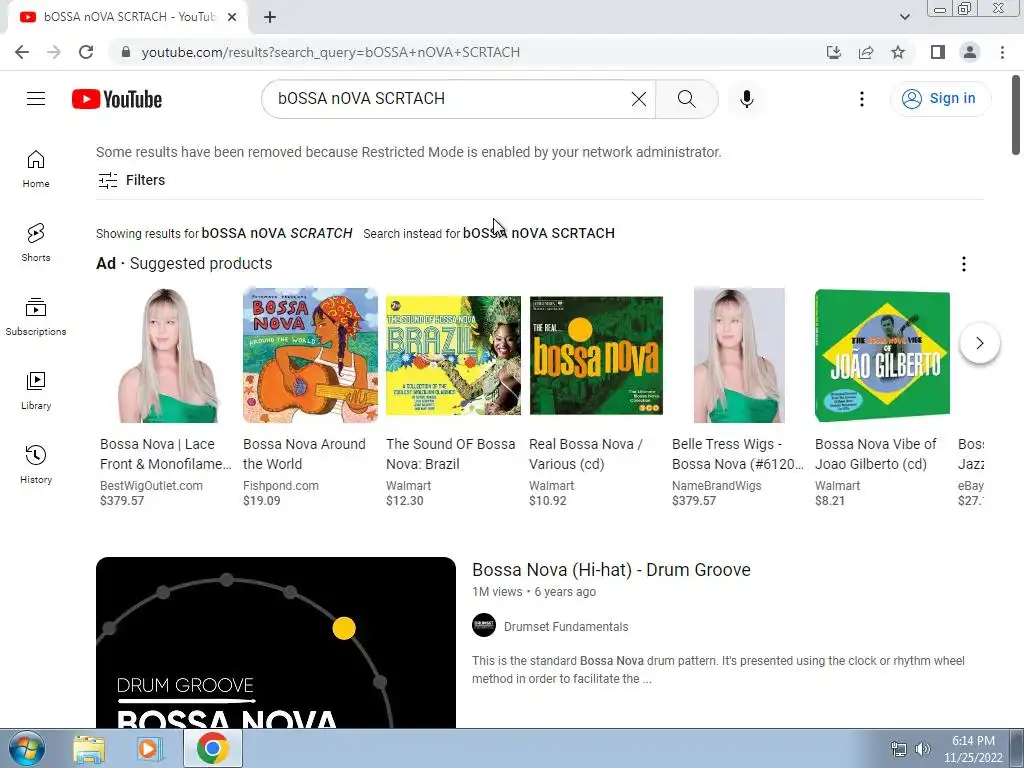Click 'Real Bossa Nova / Various (cd)' title
The width and height of the screenshot is (1024, 768).
[x=586, y=454]
